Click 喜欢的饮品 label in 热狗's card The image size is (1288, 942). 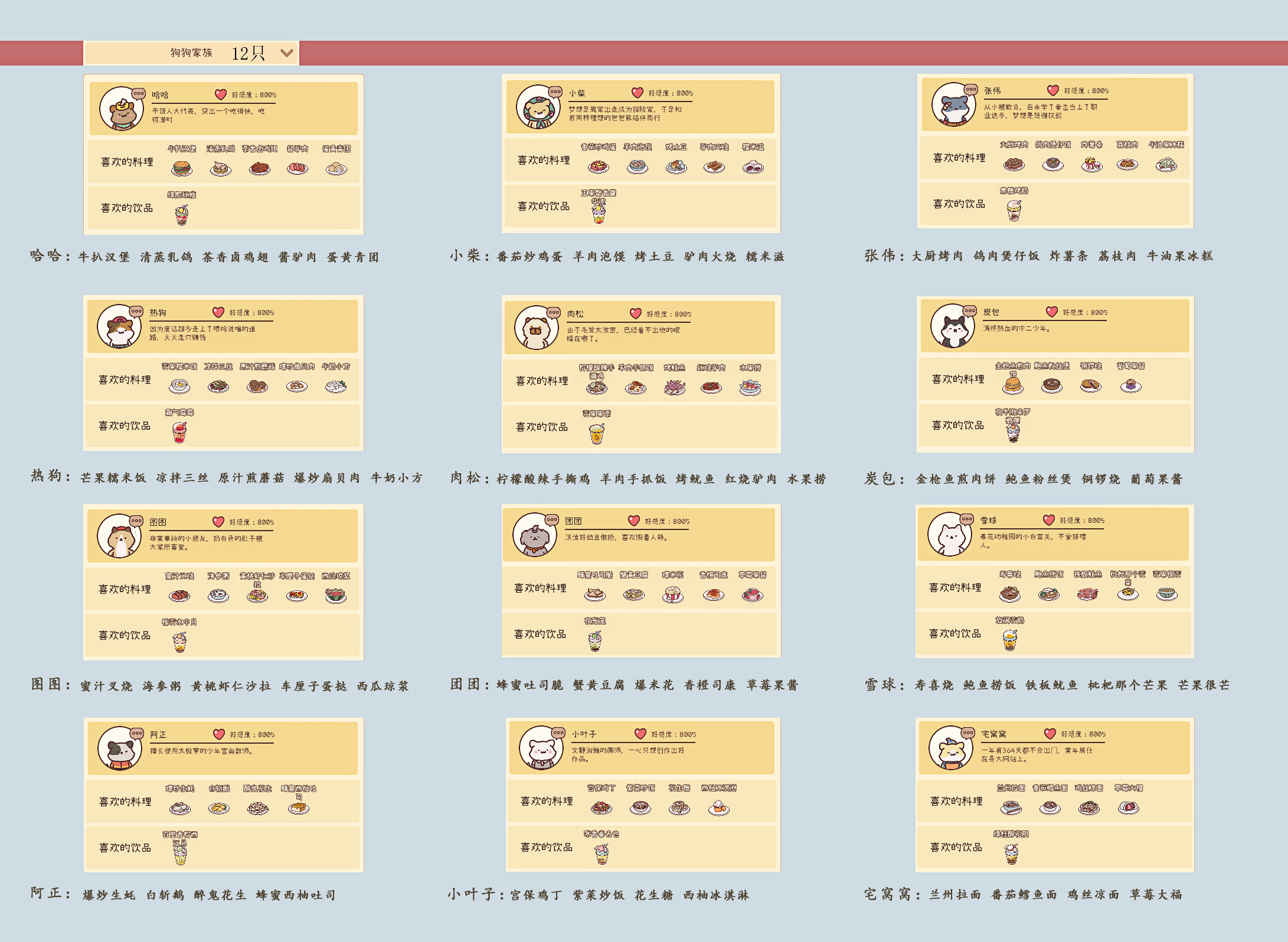pos(125,426)
